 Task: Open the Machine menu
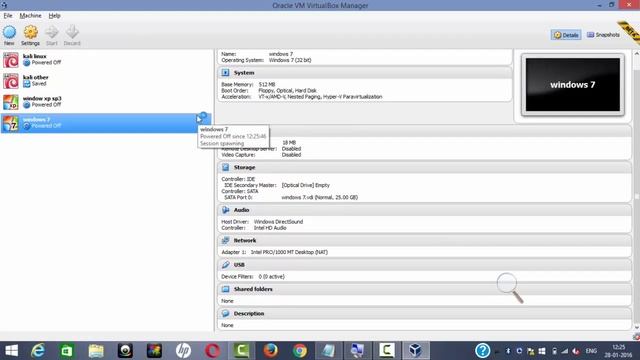point(30,16)
